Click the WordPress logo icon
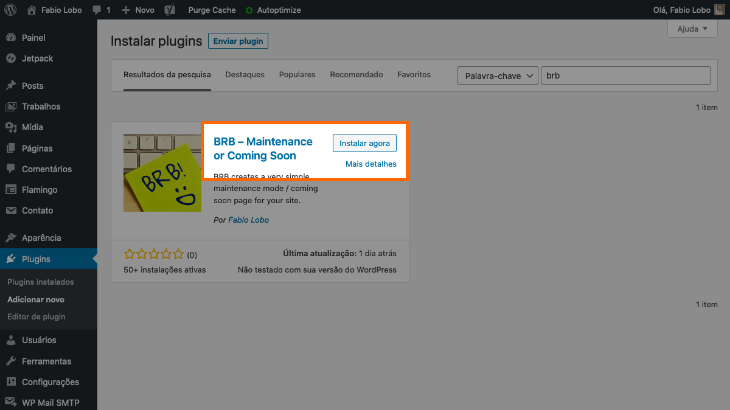The image size is (730, 410). pyautogui.click(x=10, y=10)
